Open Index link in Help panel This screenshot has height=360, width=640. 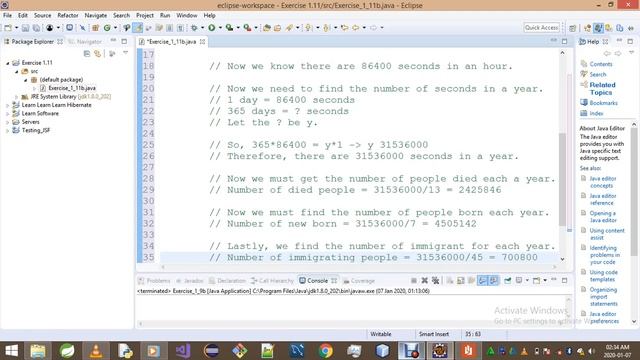pyautogui.click(x=596, y=113)
